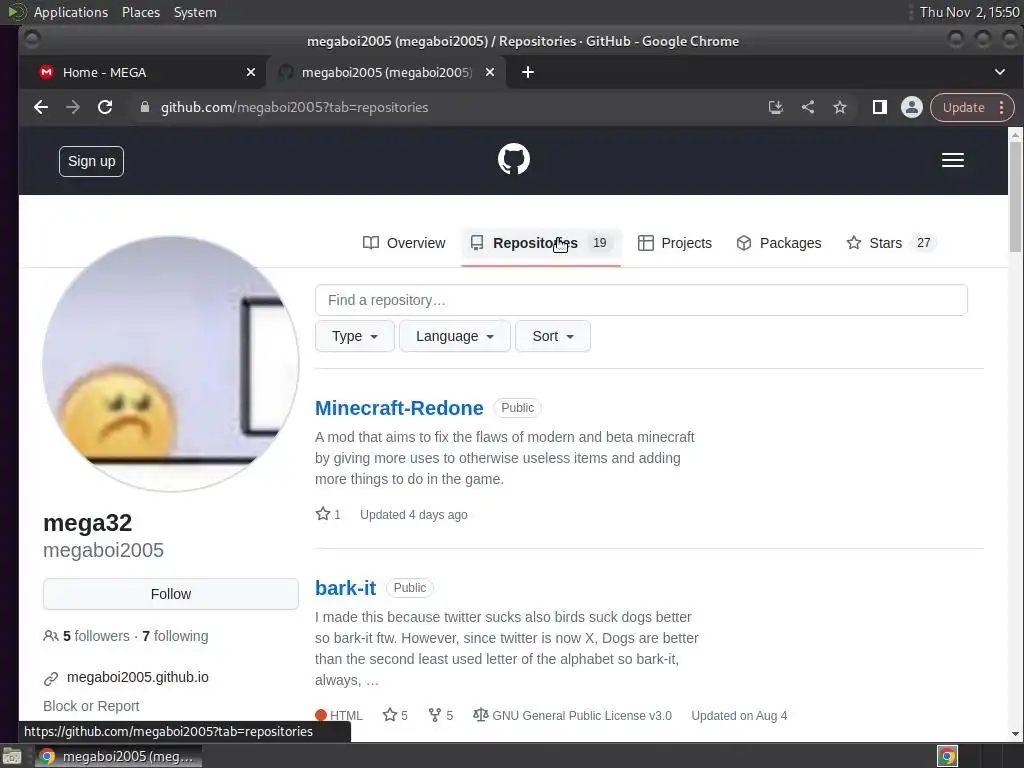Click the address bar URL
Image resolution: width=1024 pixels, height=768 pixels.
pyautogui.click(x=295, y=107)
